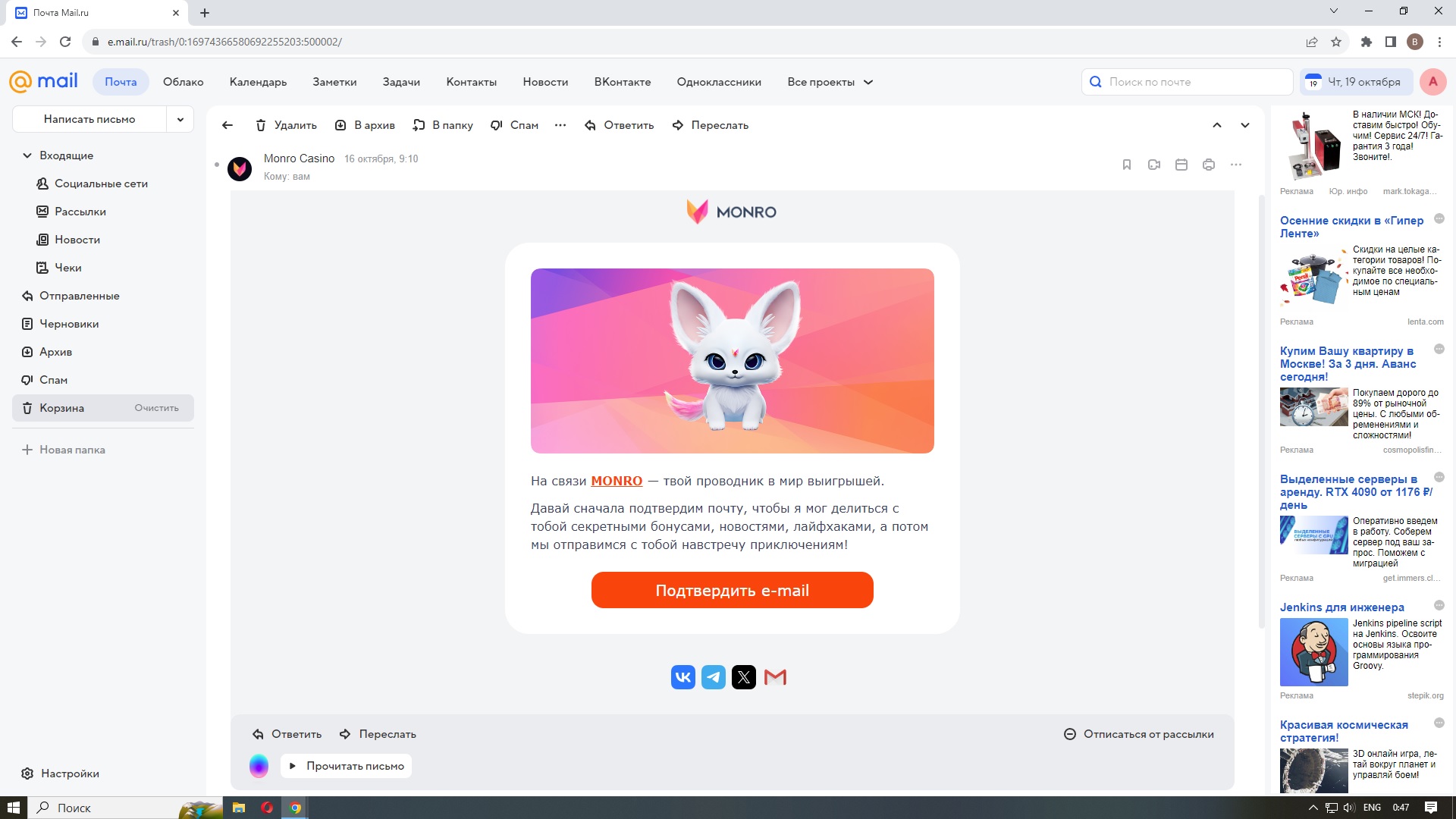Expand the Все проекты dropdown

click(830, 82)
